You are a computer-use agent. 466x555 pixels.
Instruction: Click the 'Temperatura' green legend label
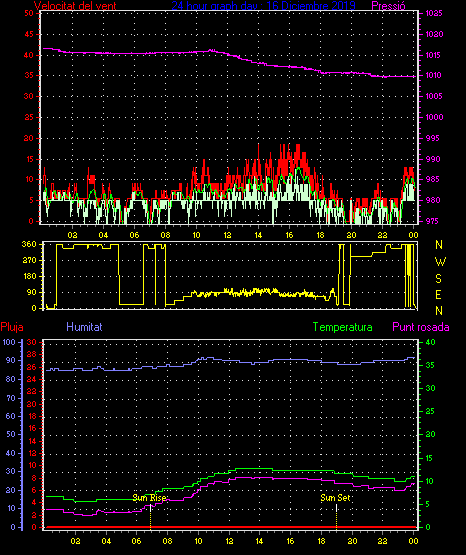coord(342,327)
